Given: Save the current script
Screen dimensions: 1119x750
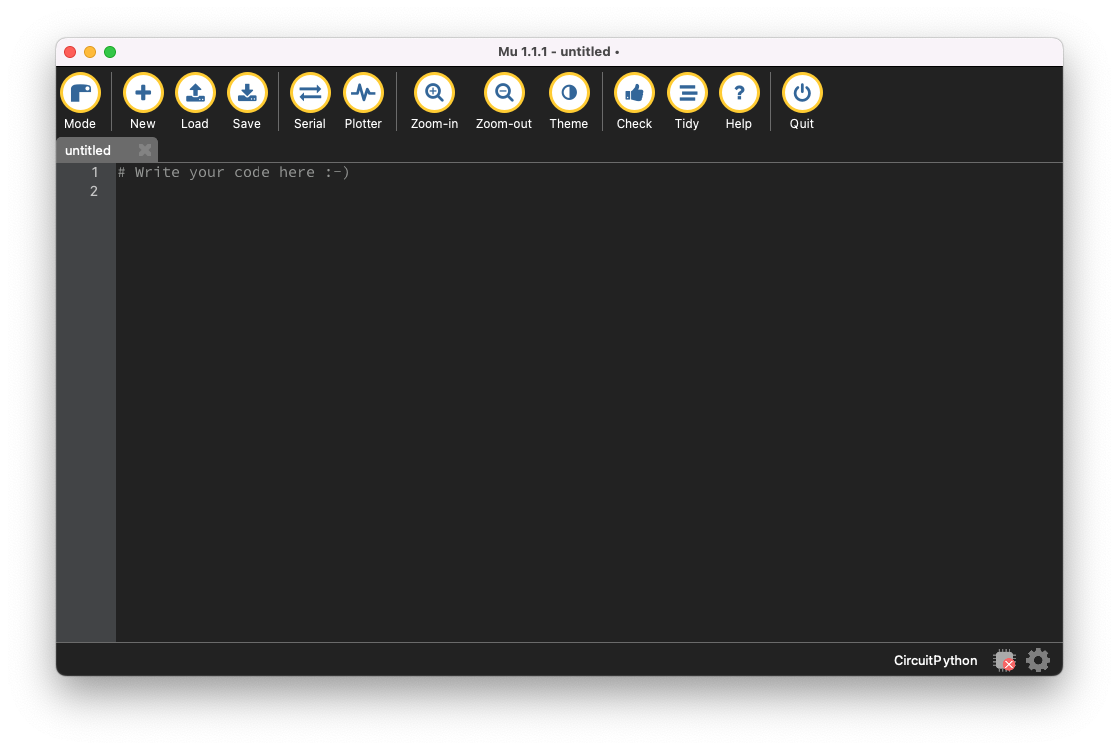Looking at the screenshot, I should pyautogui.click(x=247, y=92).
